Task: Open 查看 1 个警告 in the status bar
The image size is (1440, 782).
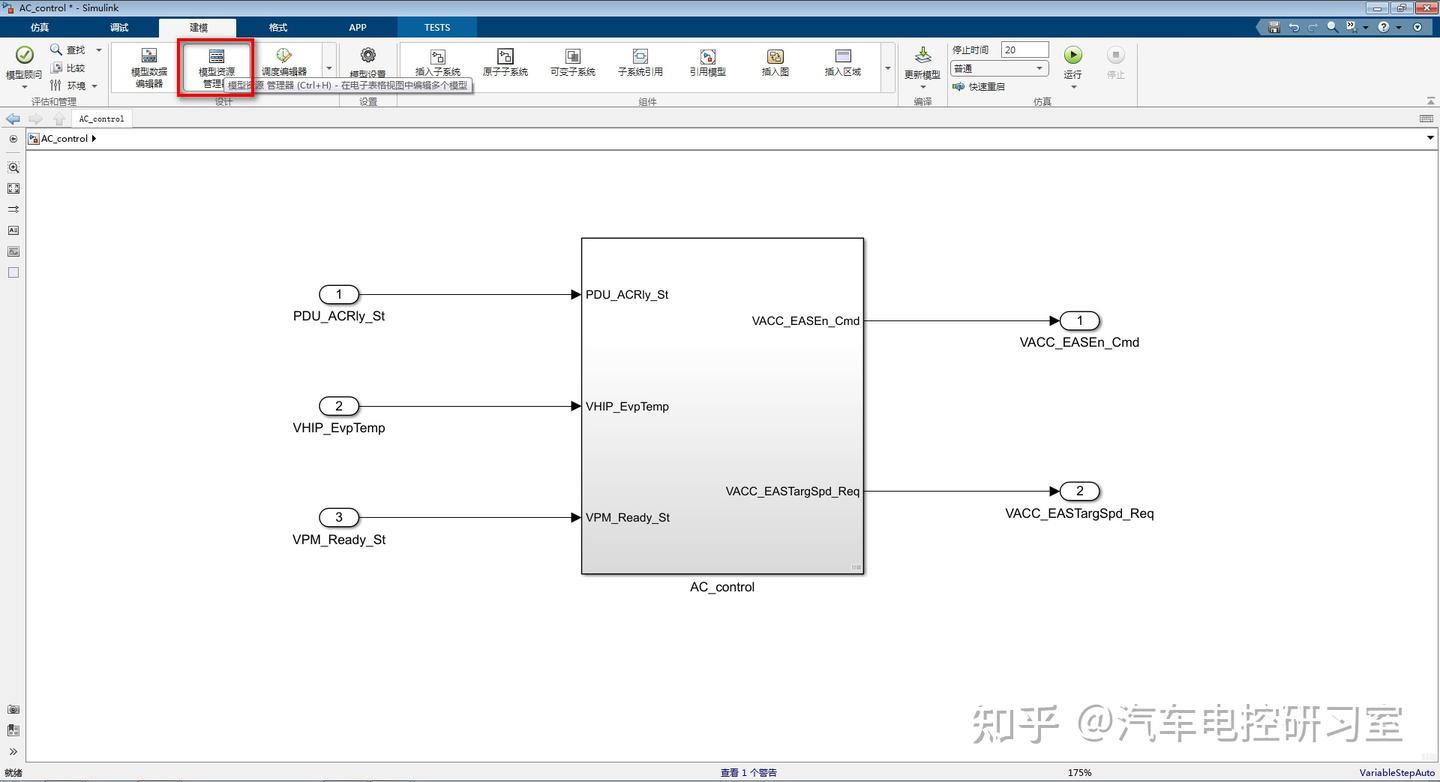Action: click(x=748, y=772)
